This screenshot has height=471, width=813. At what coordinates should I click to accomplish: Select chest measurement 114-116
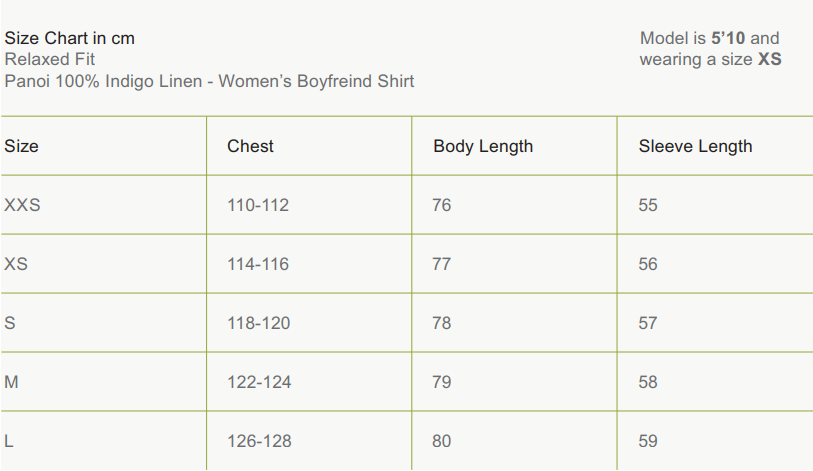click(x=258, y=264)
